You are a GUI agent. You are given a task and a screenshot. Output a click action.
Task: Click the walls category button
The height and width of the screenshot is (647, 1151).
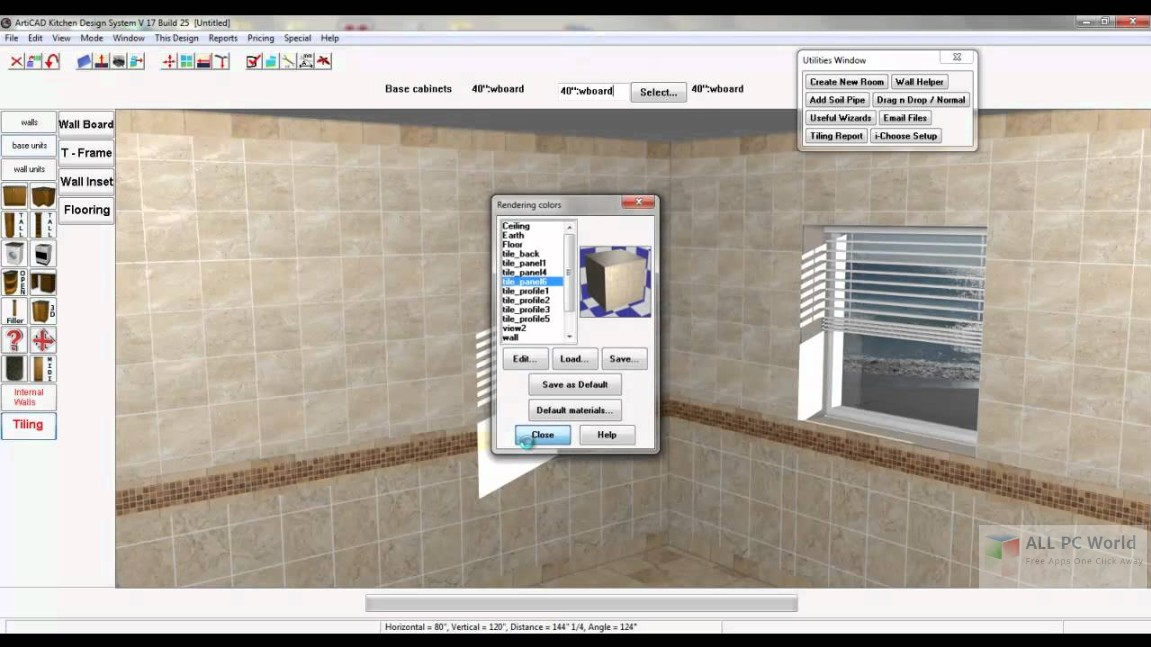point(29,123)
